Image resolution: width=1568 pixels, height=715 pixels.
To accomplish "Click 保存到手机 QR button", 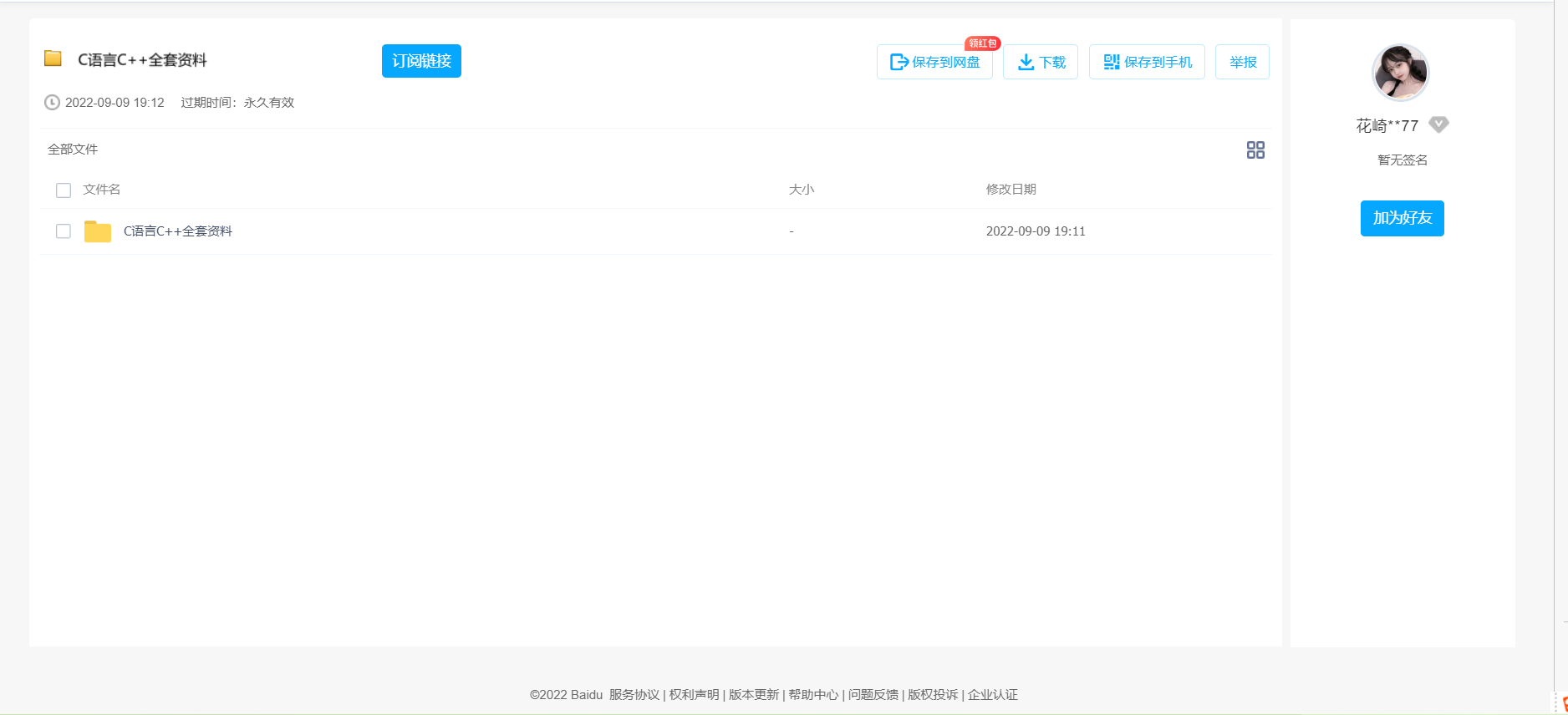I will coord(1147,63).
